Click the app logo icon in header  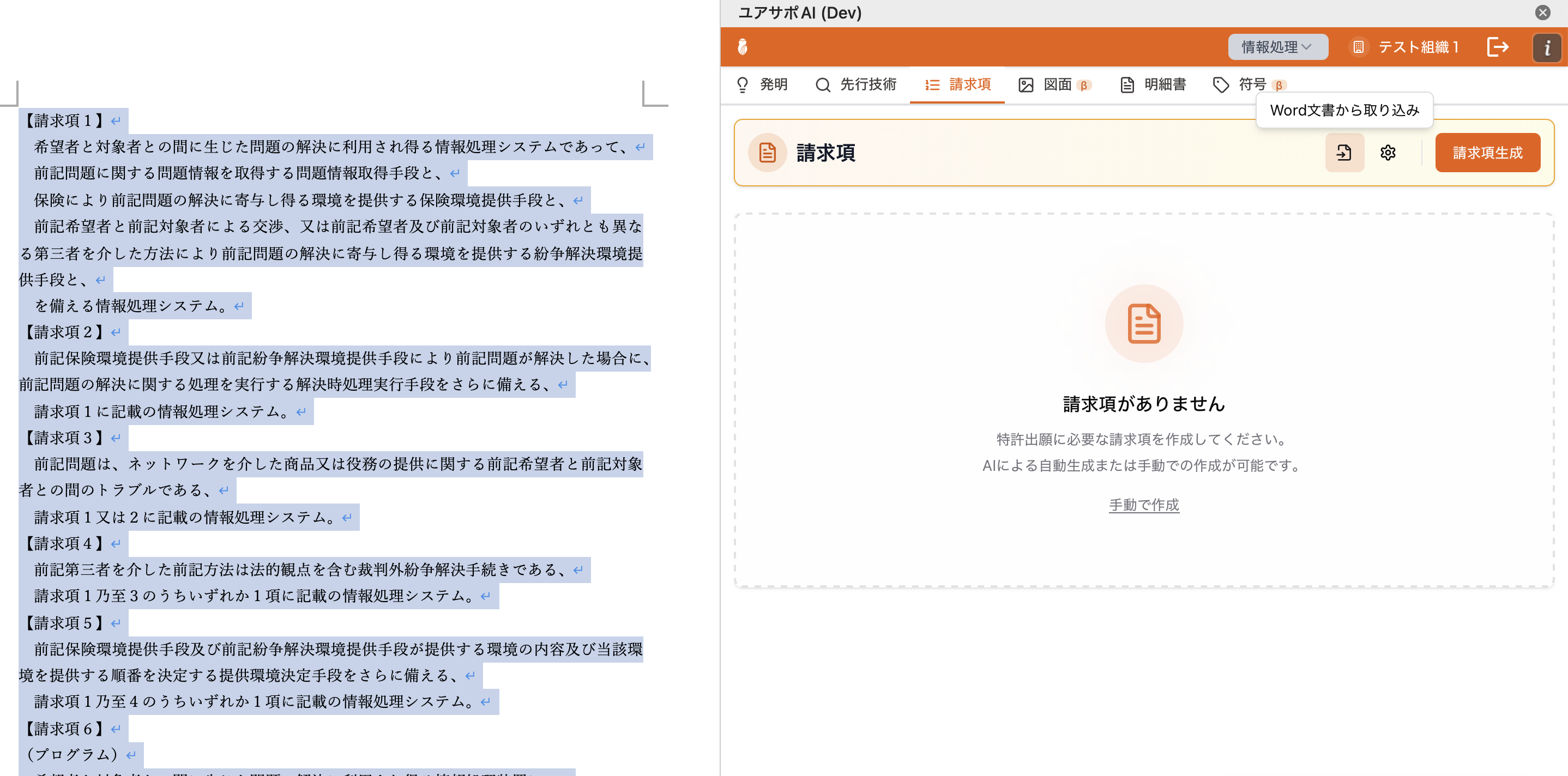click(x=742, y=47)
